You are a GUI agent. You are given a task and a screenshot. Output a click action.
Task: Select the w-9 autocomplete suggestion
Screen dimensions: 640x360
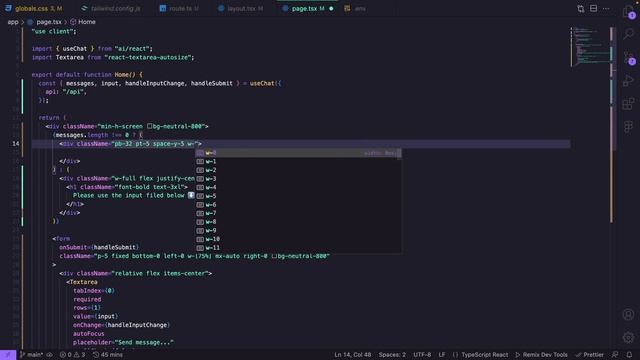click(298, 230)
